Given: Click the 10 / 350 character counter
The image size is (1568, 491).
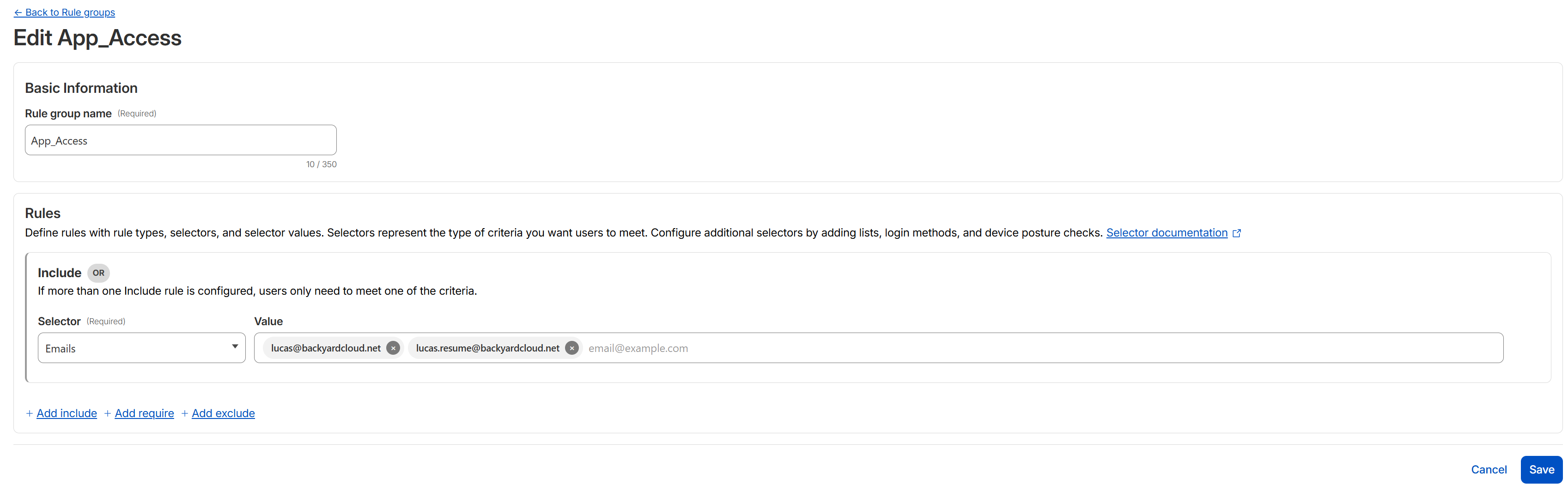Looking at the screenshot, I should (x=322, y=164).
